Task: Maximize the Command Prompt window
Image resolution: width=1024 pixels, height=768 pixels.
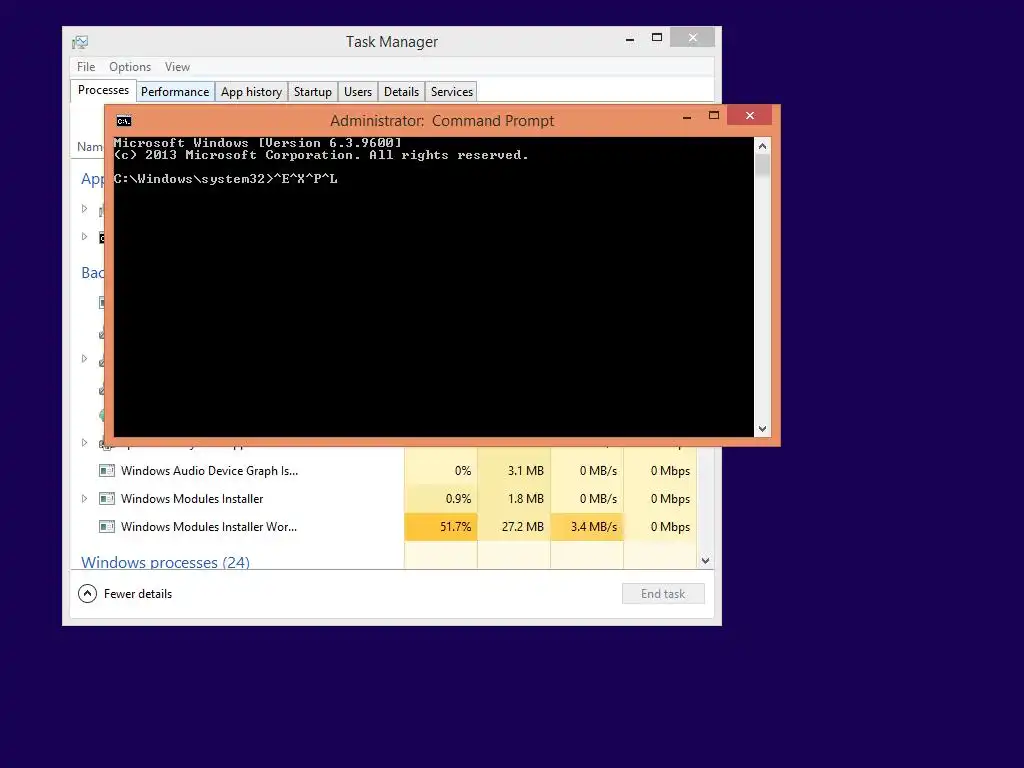Action: (714, 116)
